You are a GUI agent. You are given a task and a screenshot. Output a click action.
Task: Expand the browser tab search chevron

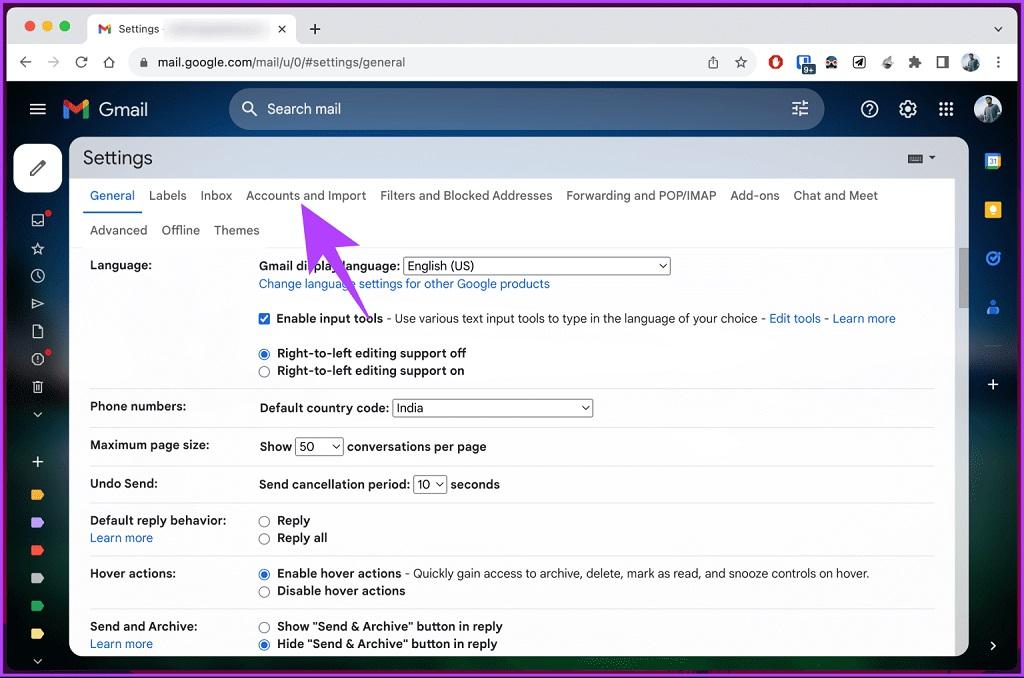(x=998, y=29)
